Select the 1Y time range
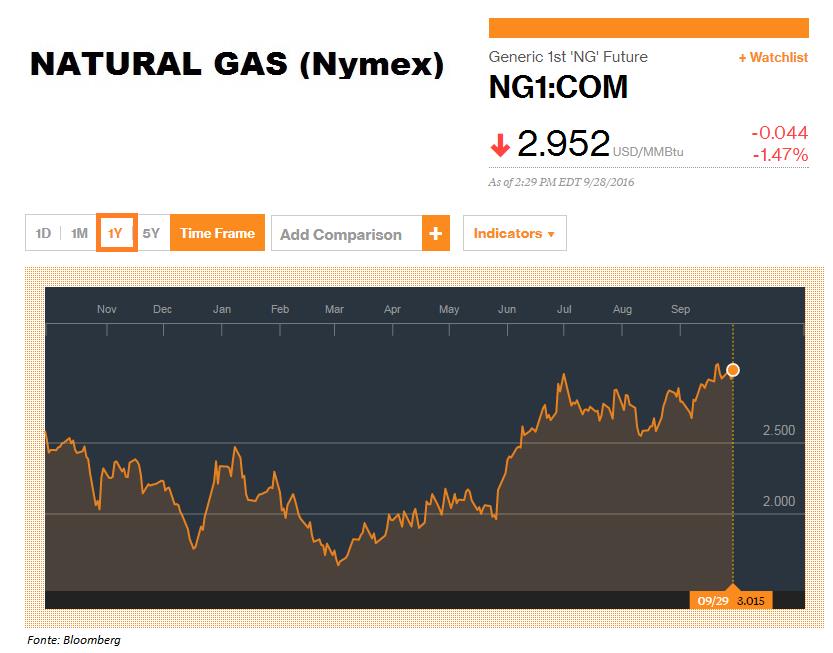Image resolution: width=833 pixels, height=653 pixels. (116, 233)
